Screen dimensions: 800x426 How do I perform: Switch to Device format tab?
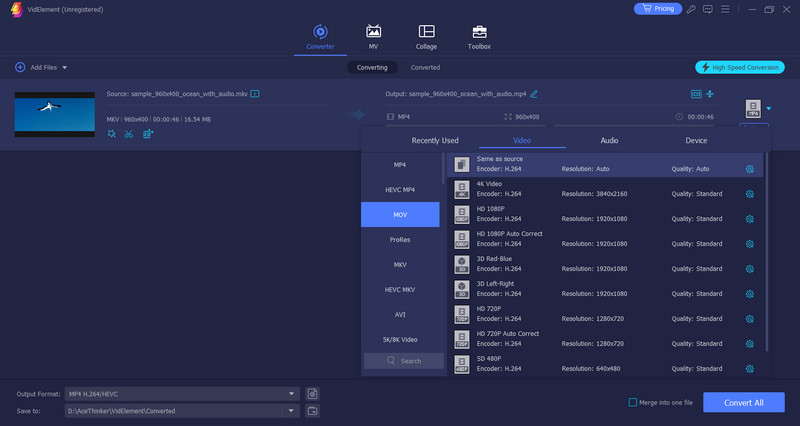click(696, 140)
